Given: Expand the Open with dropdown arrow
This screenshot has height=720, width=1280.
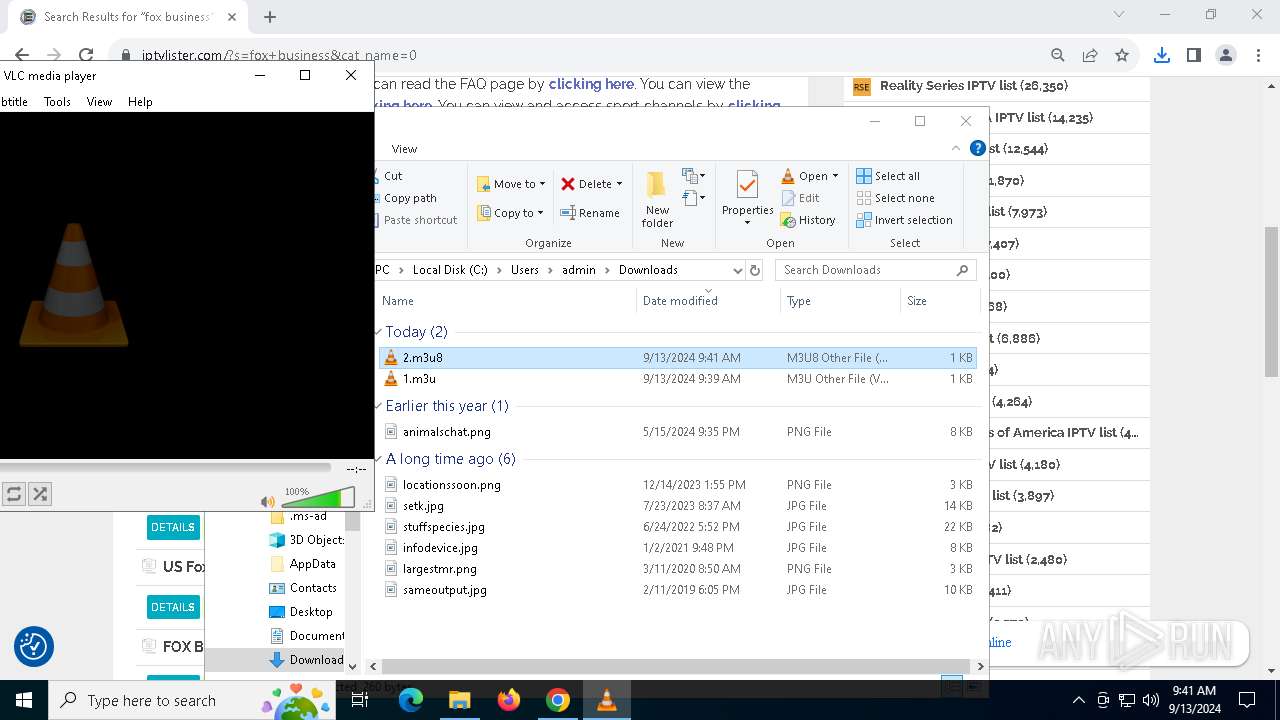Looking at the screenshot, I should coord(835,176).
